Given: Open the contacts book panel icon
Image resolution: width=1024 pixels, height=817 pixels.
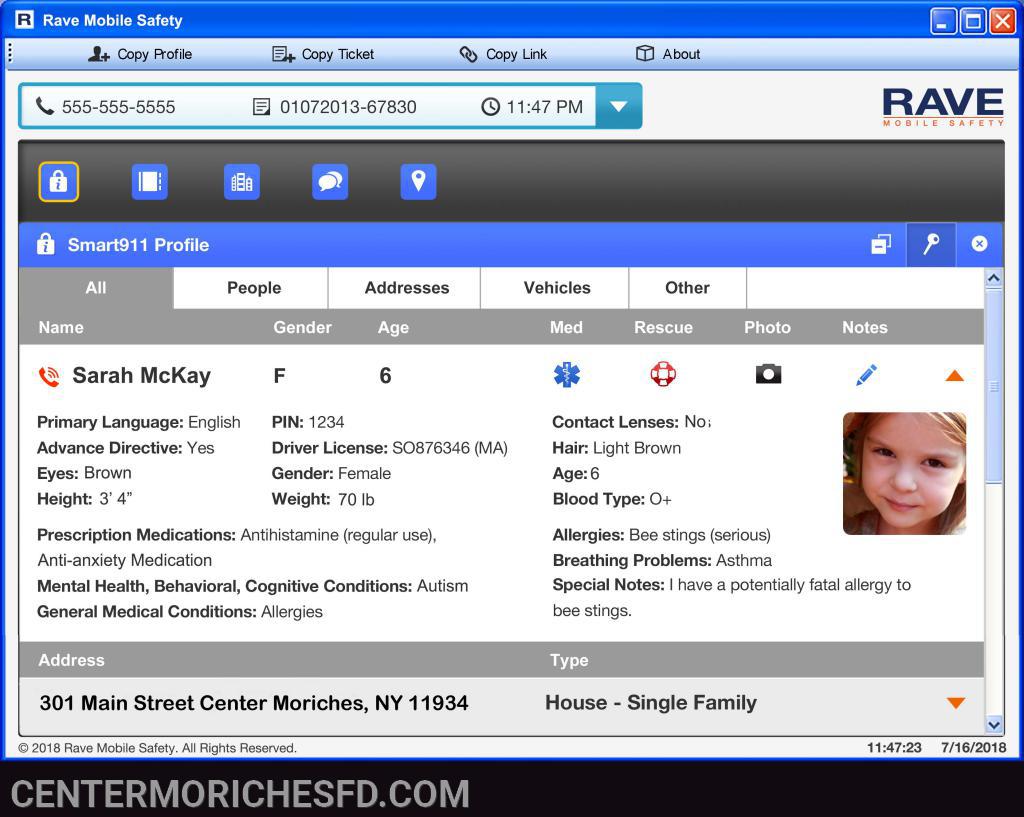Looking at the screenshot, I should pos(150,182).
